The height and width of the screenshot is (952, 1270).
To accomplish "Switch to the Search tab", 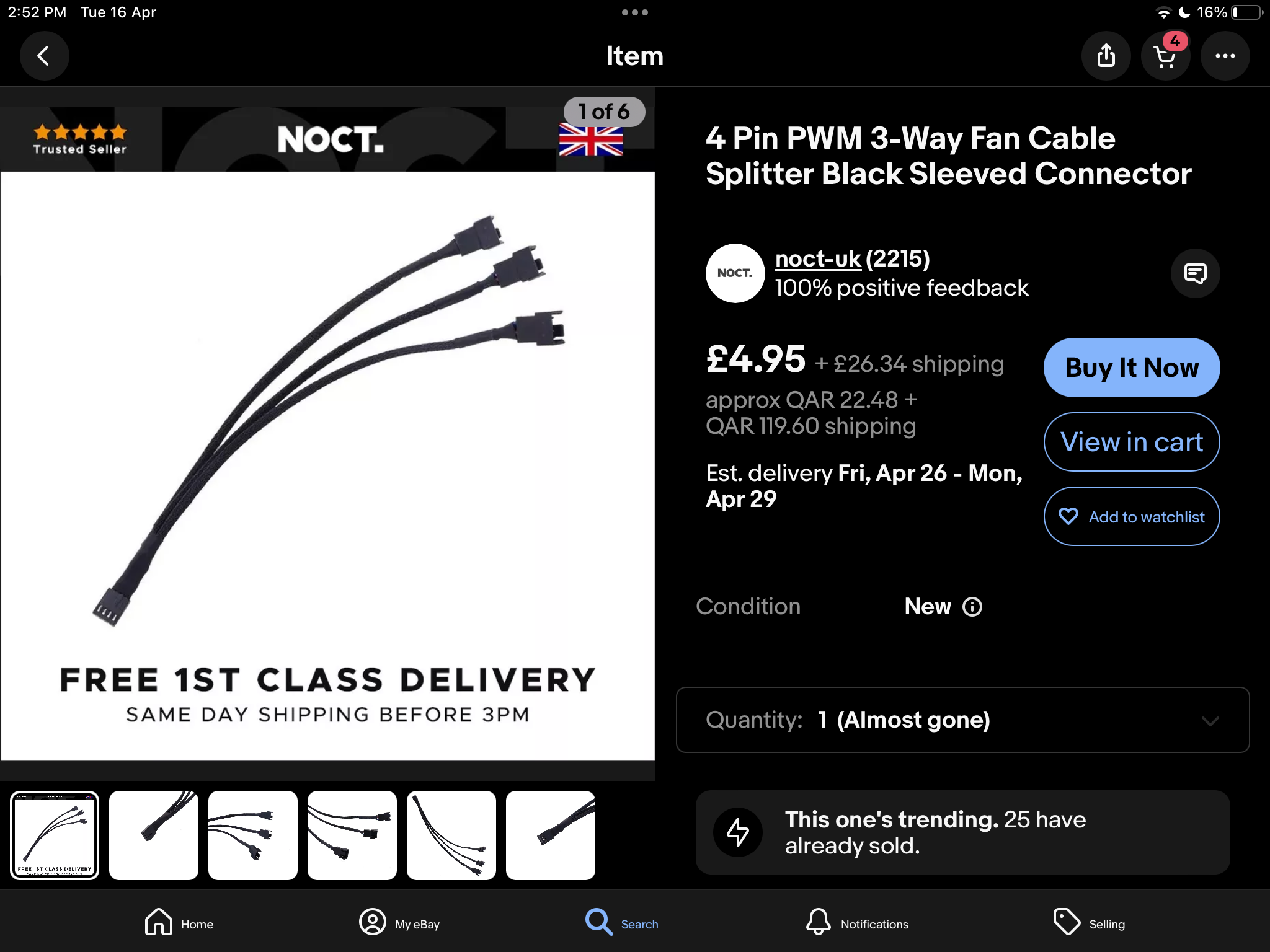I will coord(622,923).
